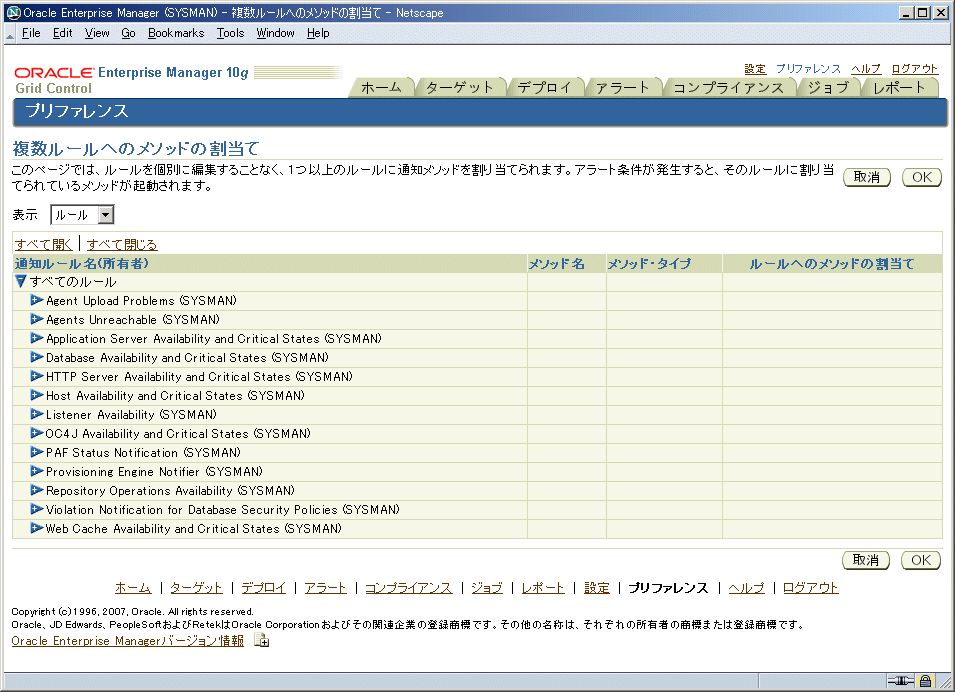
Task: Expand Agents Unreachable rule
Action: coord(37,319)
